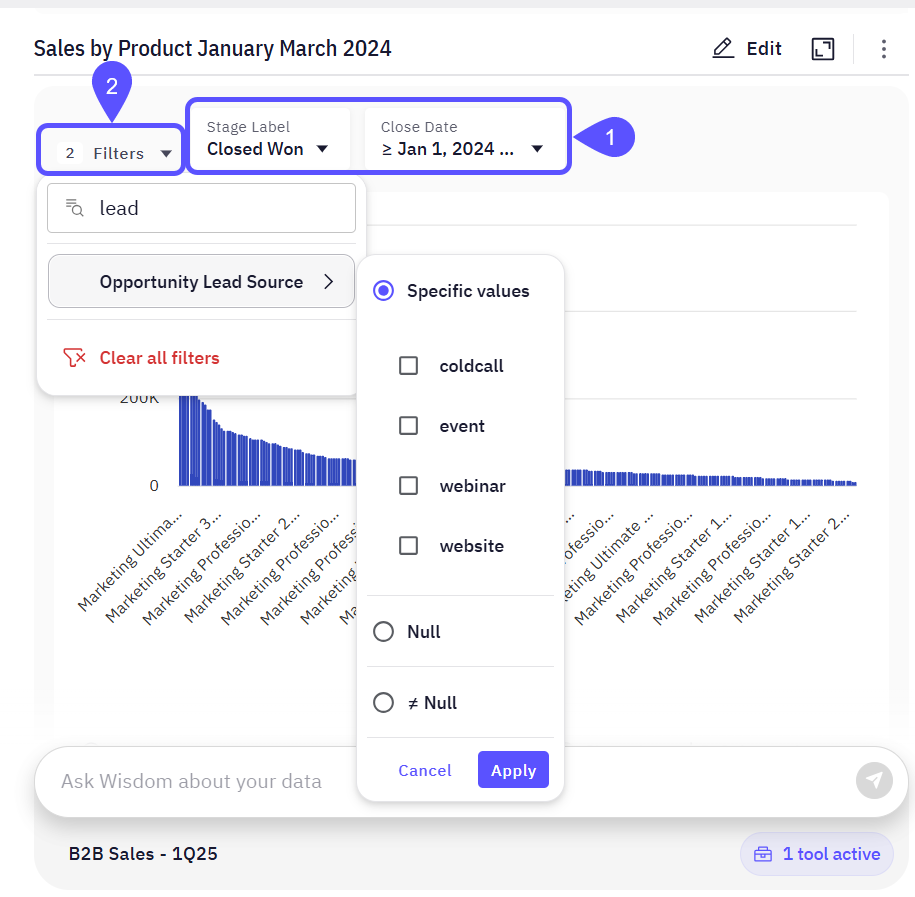Screen dimensions: 915x897
Task: Open the Close Date dropdown
Action: tap(462, 139)
